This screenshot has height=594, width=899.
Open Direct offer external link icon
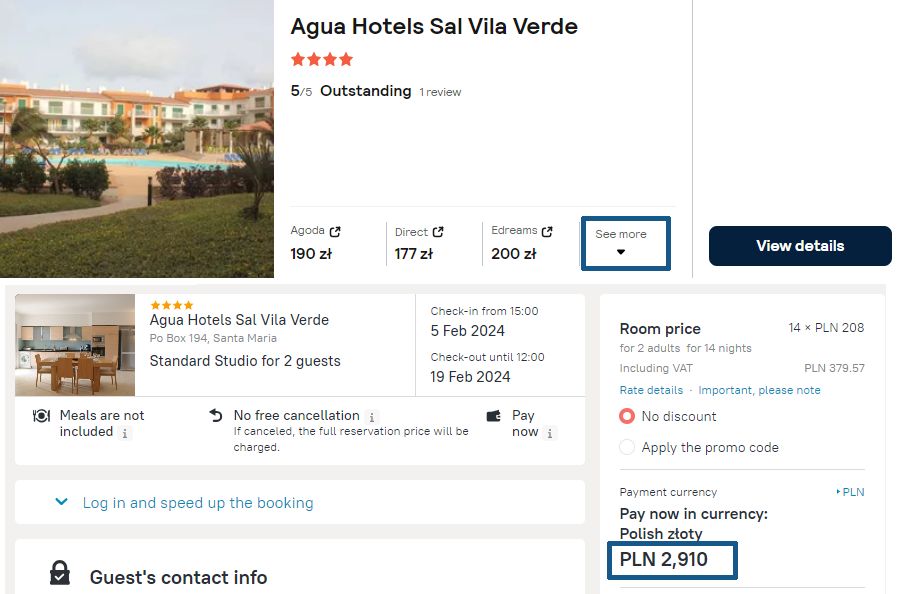click(x=438, y=232)
